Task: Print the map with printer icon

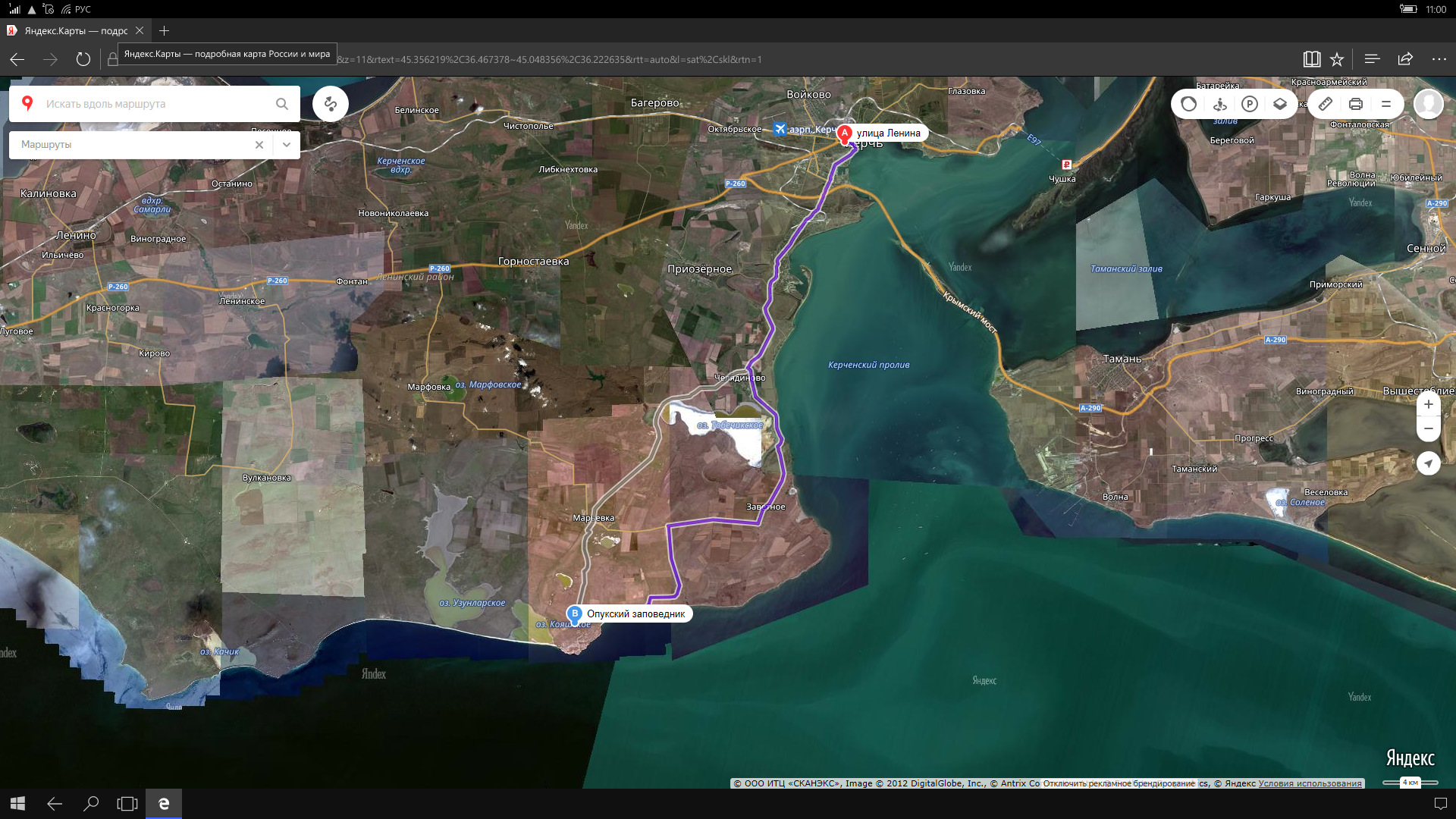Action: pos(1356,104)
